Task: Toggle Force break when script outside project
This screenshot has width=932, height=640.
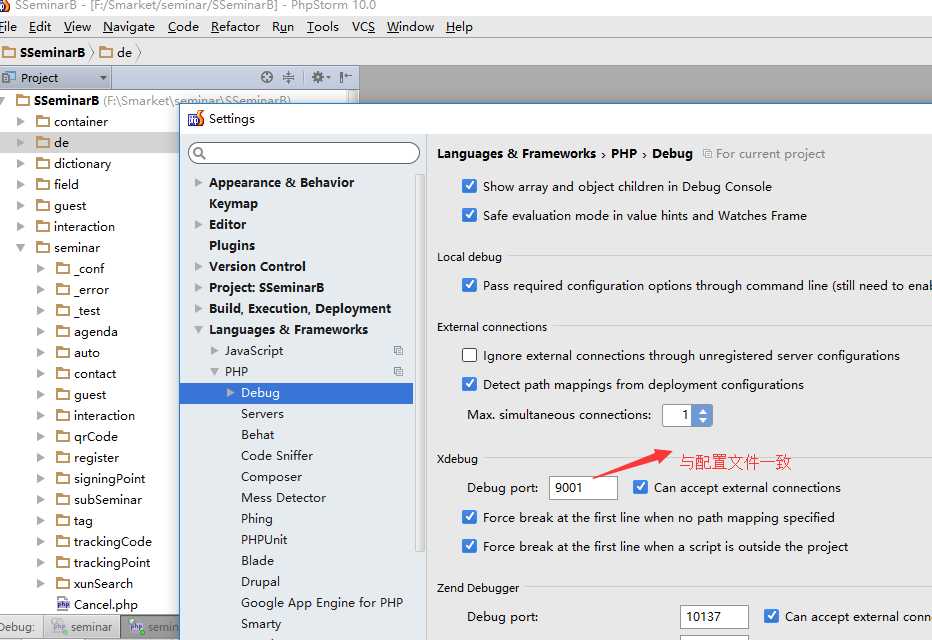Action: [469, 546]
